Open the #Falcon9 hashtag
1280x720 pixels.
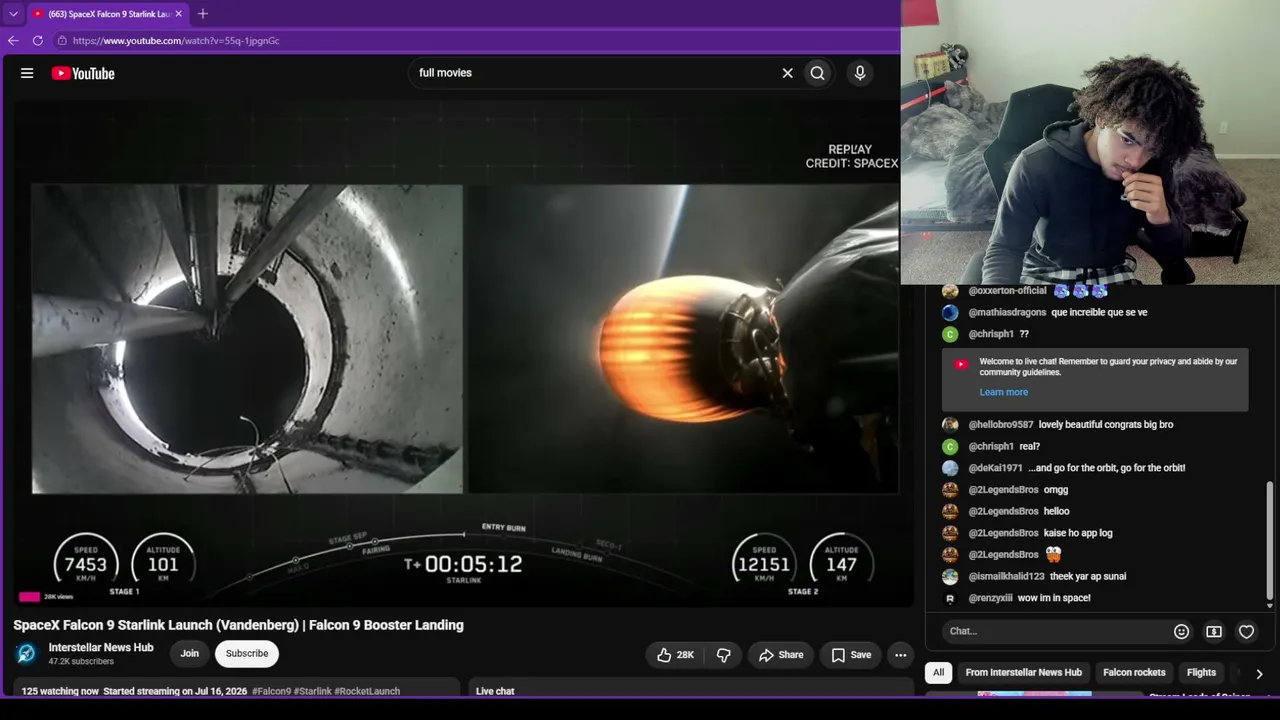(271, 691)
